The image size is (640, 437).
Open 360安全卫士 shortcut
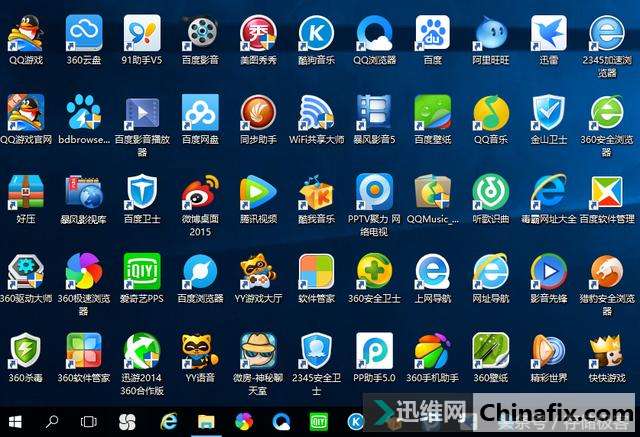pos(374,271)
